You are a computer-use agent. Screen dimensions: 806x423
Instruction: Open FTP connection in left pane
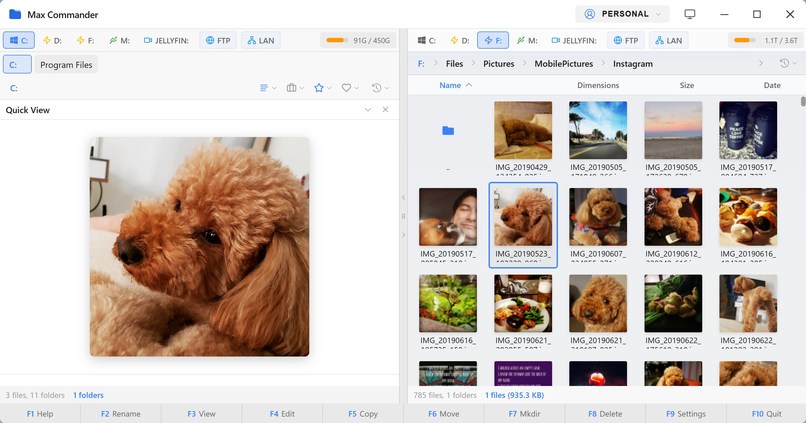click(218, 40)
